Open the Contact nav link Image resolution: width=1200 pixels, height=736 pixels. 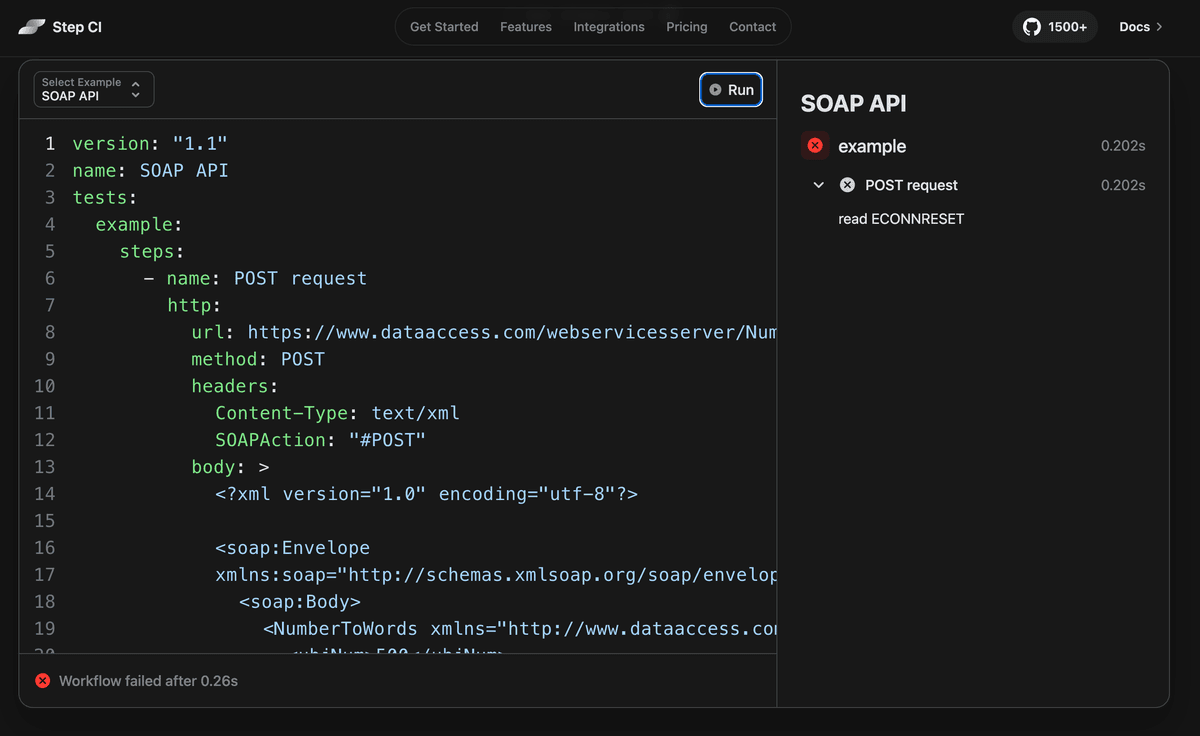click(x=752, y=27)
